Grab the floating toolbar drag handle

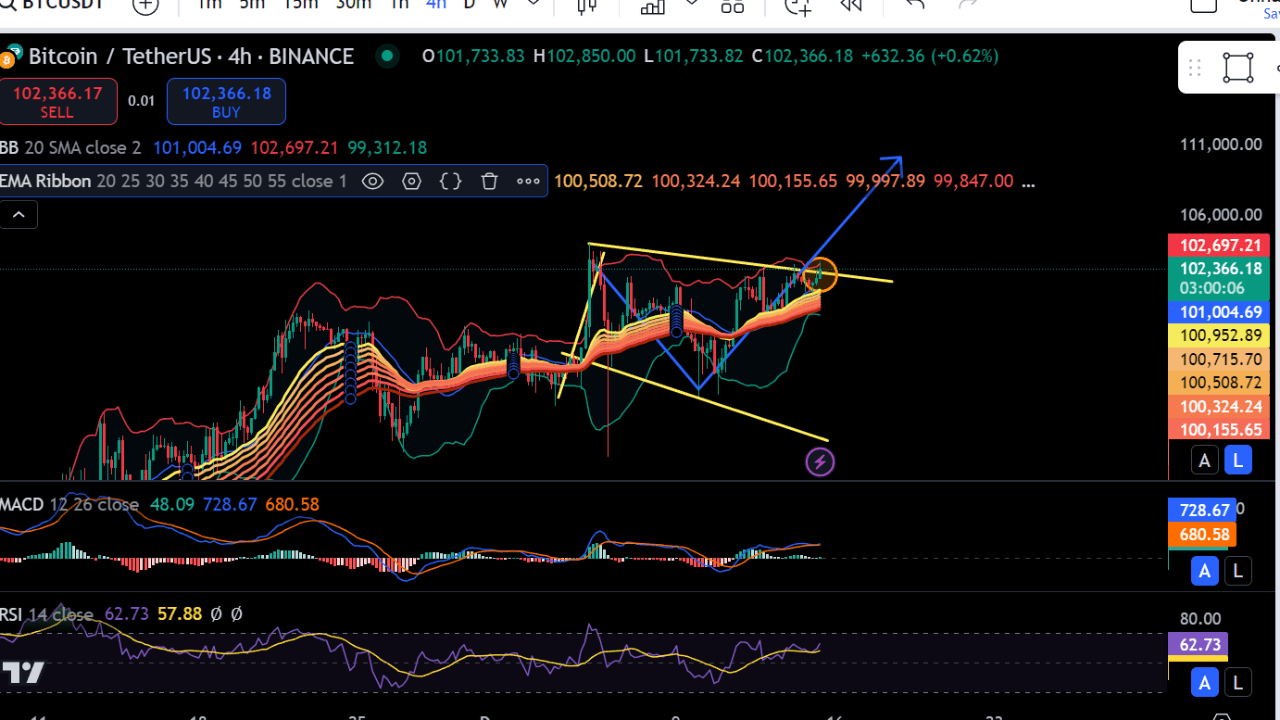coord(1195,68)
